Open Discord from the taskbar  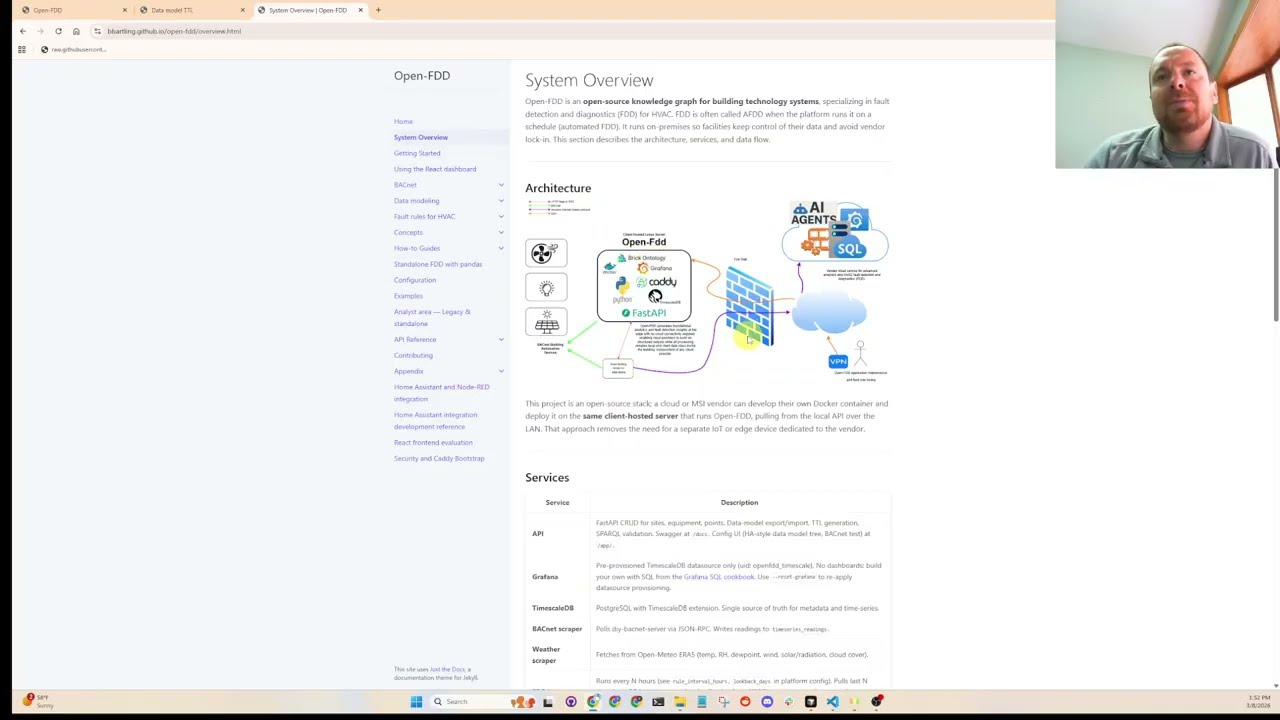tap(767, 701)
